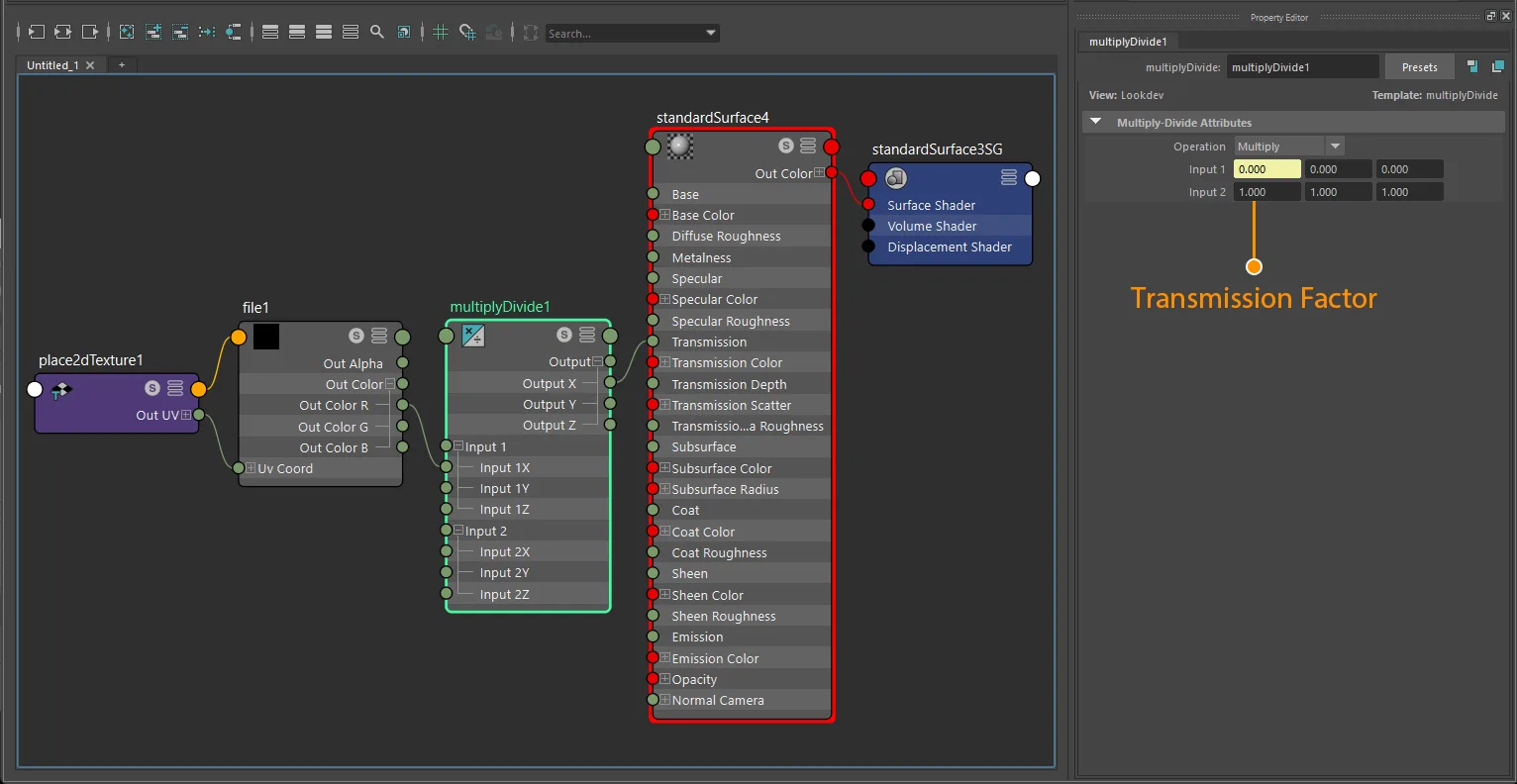The width and height of the screenshot is (1517, 784).
Task: Click the magnifier filter icon in toolbar
Action: 377,32
